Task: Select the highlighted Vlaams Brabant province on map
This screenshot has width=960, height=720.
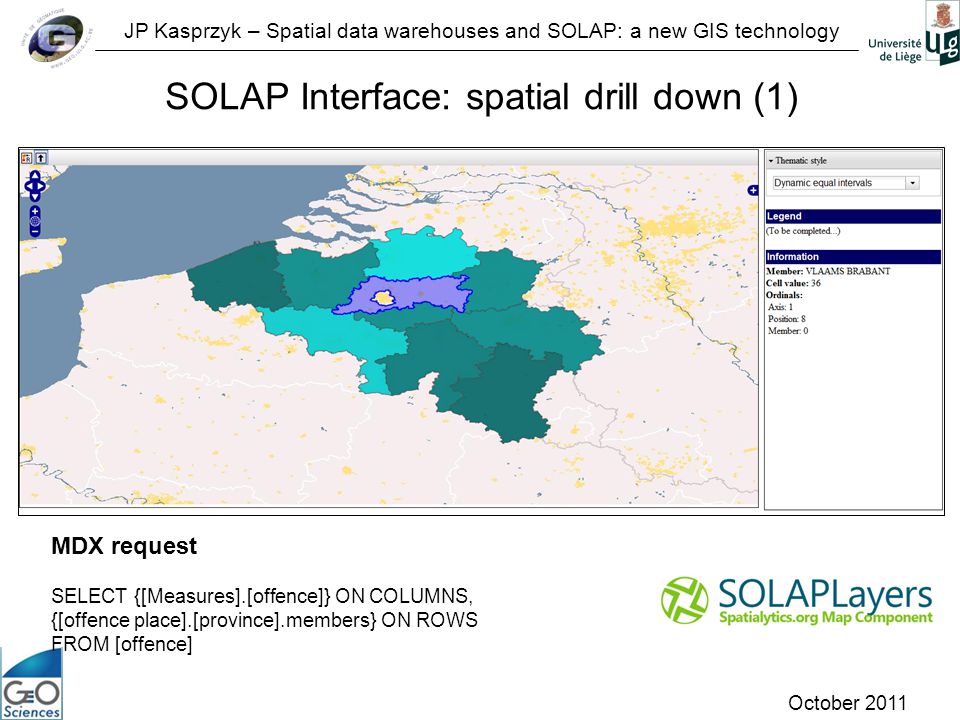Action: (x=429, y=292)
